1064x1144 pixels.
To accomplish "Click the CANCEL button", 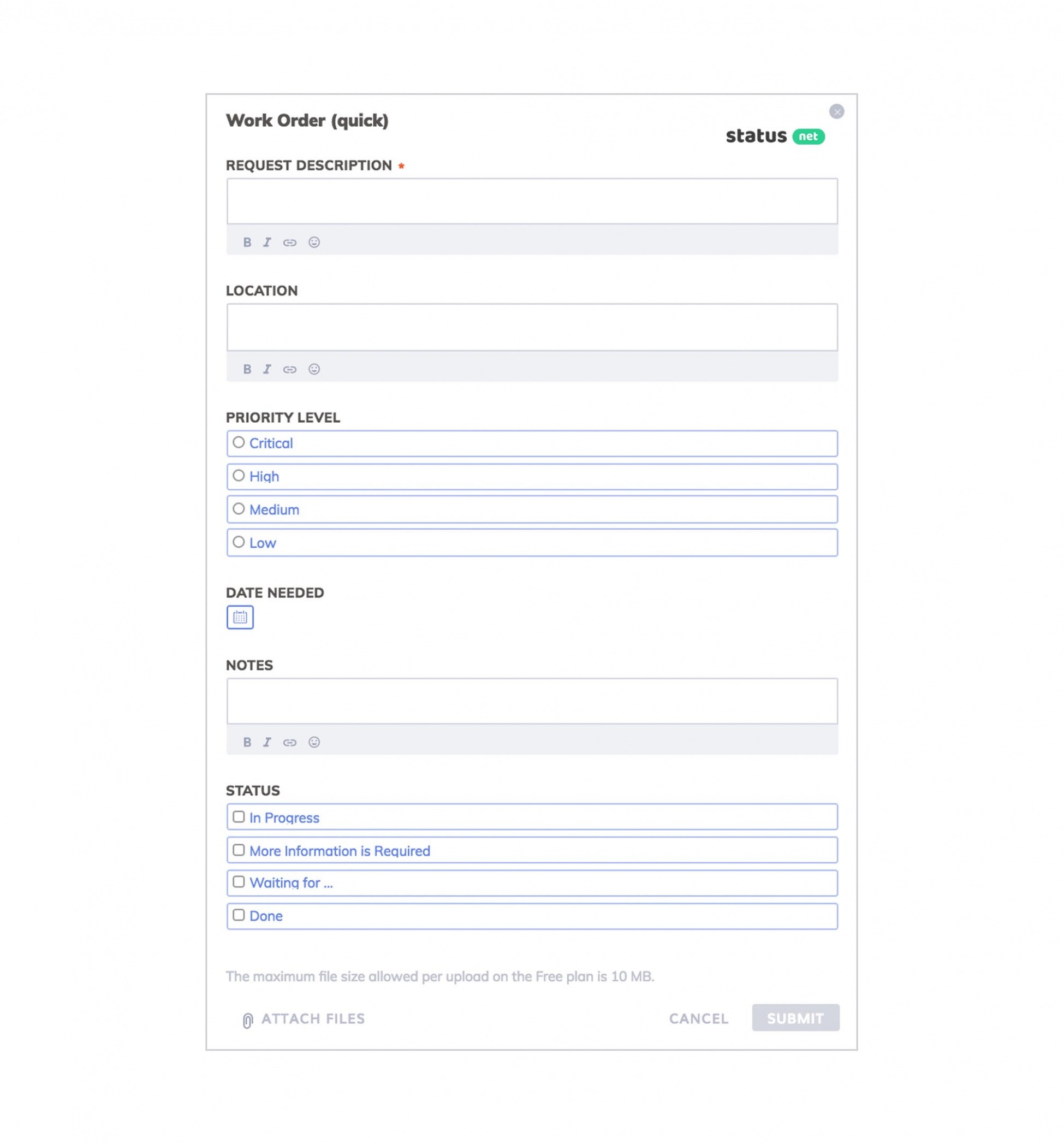I will click(x=698, y=1018).
